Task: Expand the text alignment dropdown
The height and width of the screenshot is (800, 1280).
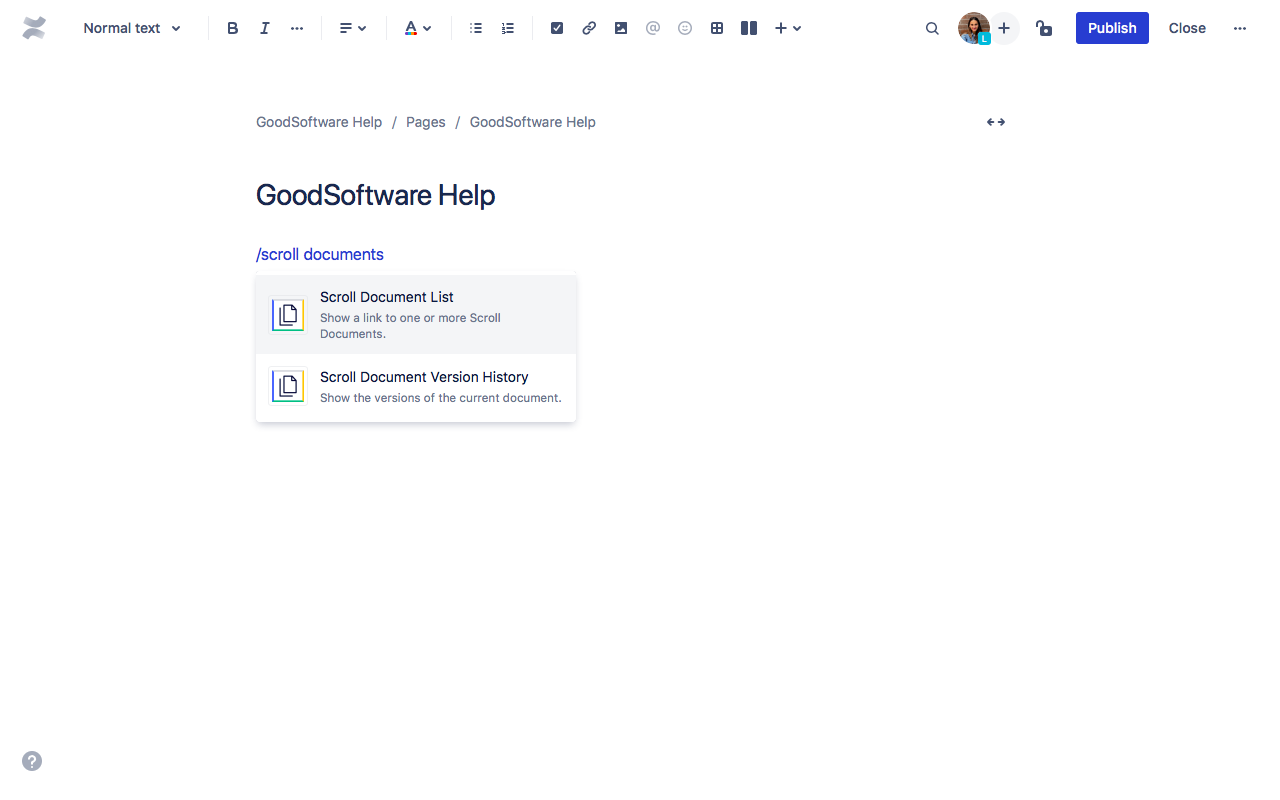Action: pyautogui.click(x=352, y=28)
